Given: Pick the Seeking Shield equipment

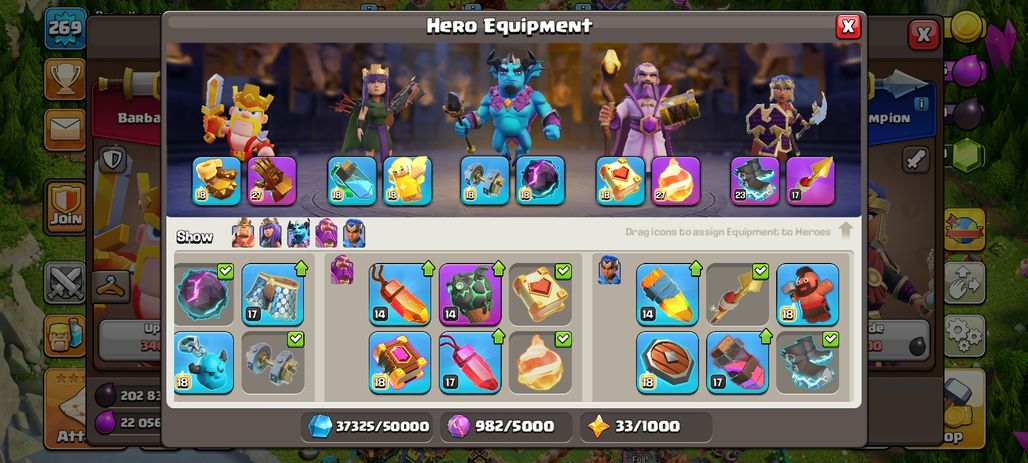Looking at the screenshot, I should click(667, 363).
